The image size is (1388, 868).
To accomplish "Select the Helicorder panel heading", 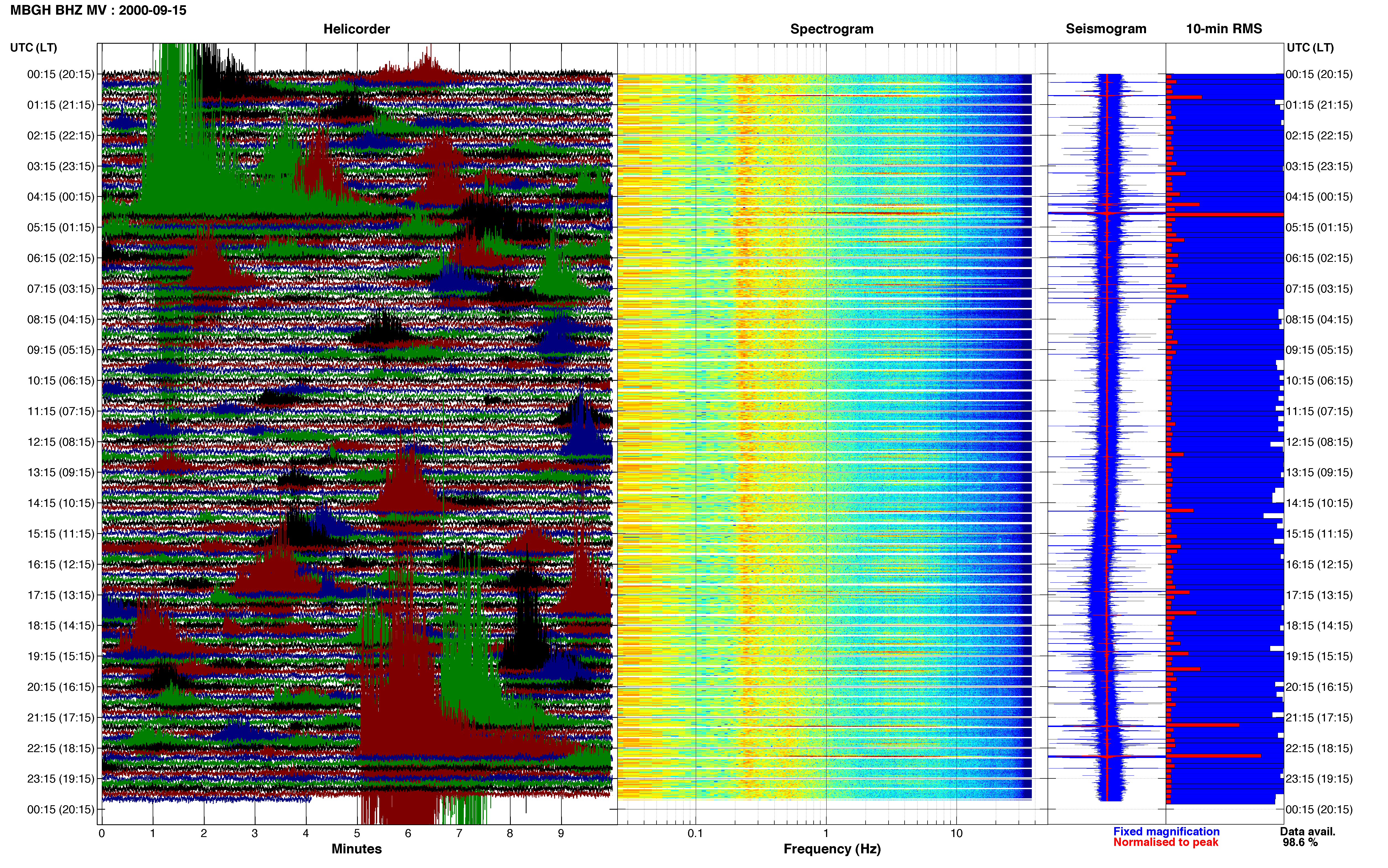I will pyautogui.click(x=356, y=29).
